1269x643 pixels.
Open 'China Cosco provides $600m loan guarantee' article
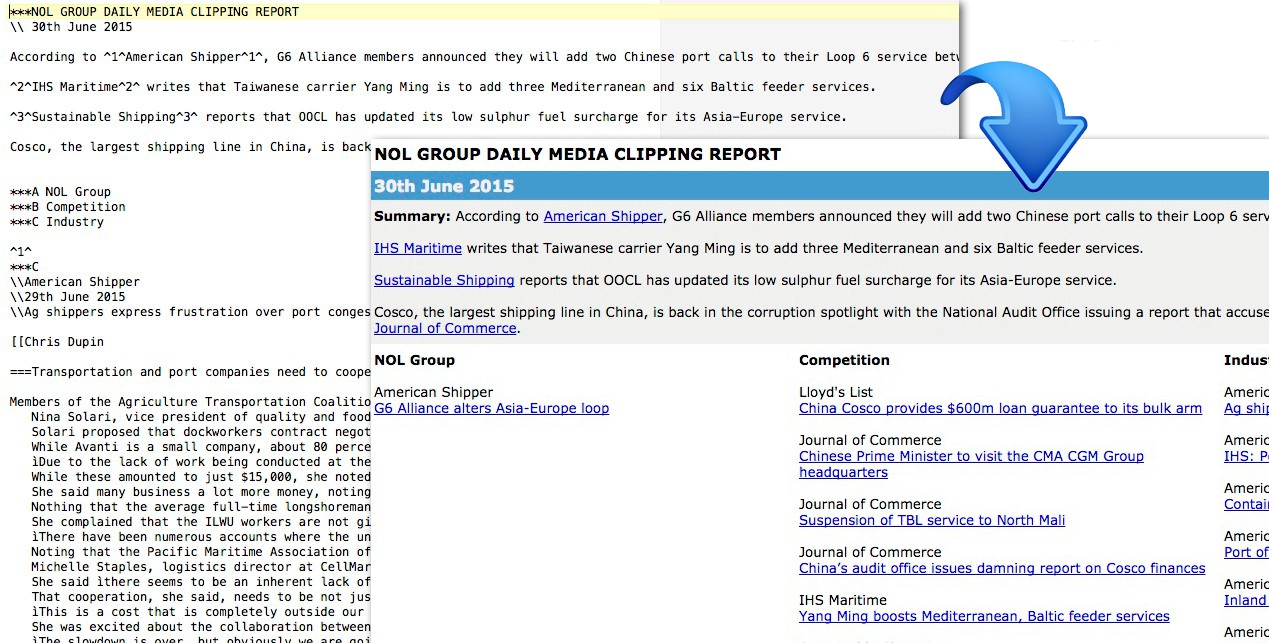[1000, 408]
